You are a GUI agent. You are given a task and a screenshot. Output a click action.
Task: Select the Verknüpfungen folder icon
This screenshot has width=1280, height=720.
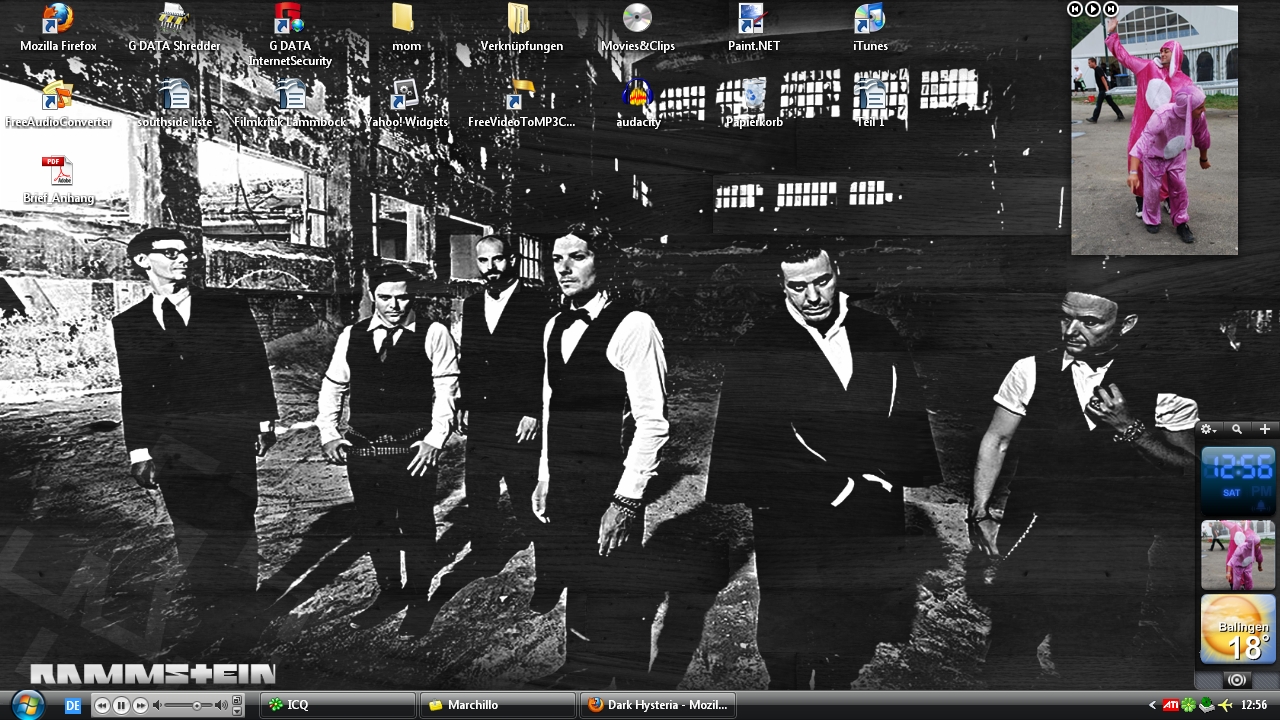(521, 28)
